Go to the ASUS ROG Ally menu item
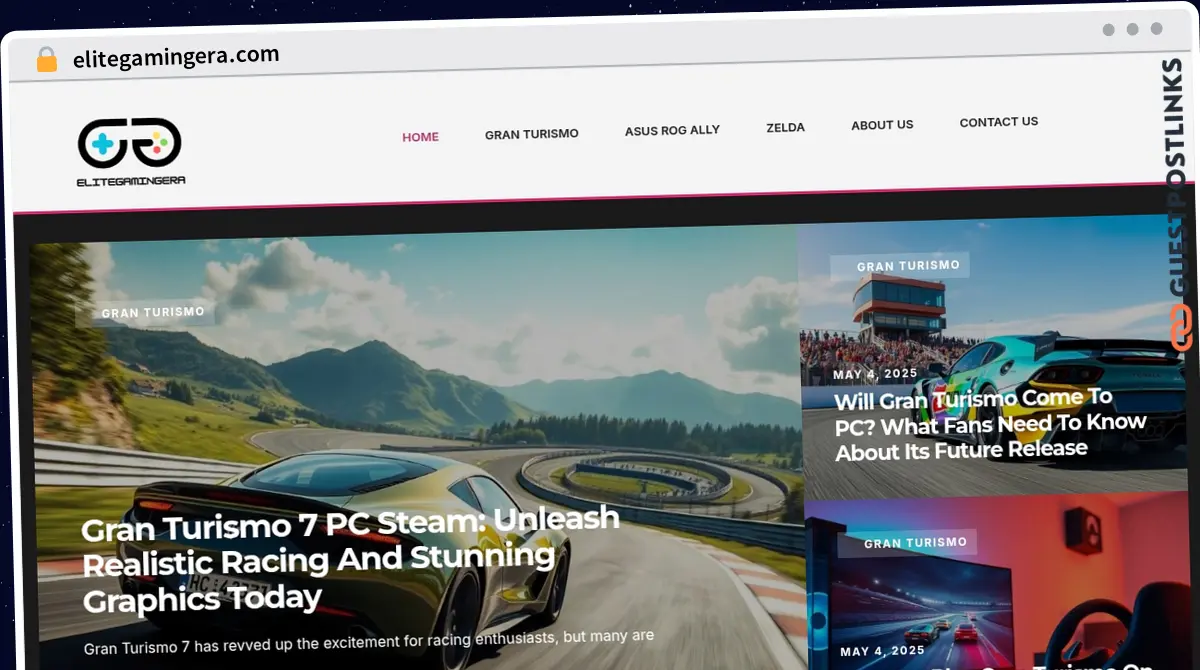 point(672,130)
